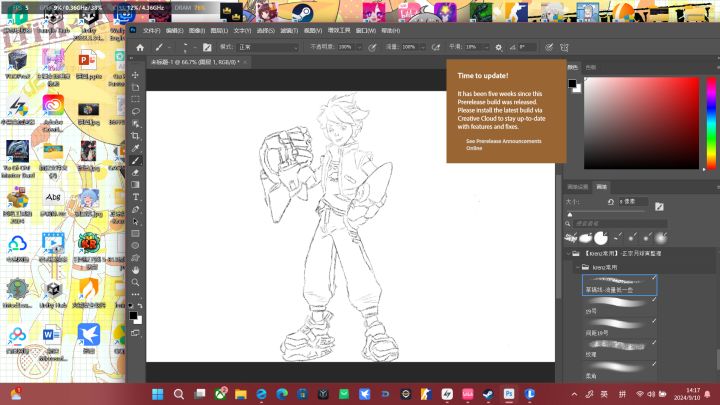Open smoothing options gear icon
Viewport: 720px width, 405px height.
click(499, 47)
